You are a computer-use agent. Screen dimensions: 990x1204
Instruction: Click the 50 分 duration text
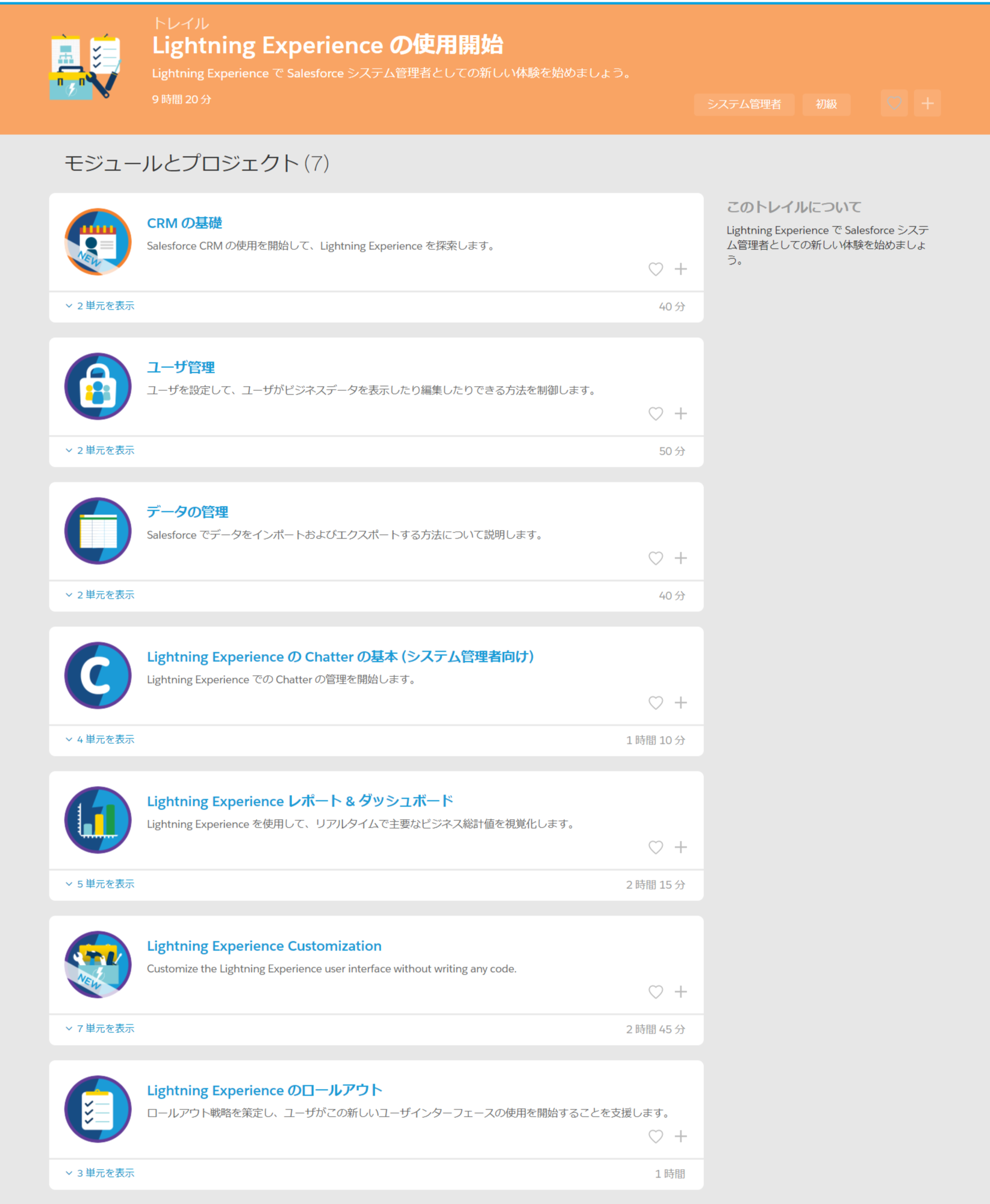pos(671,451)
